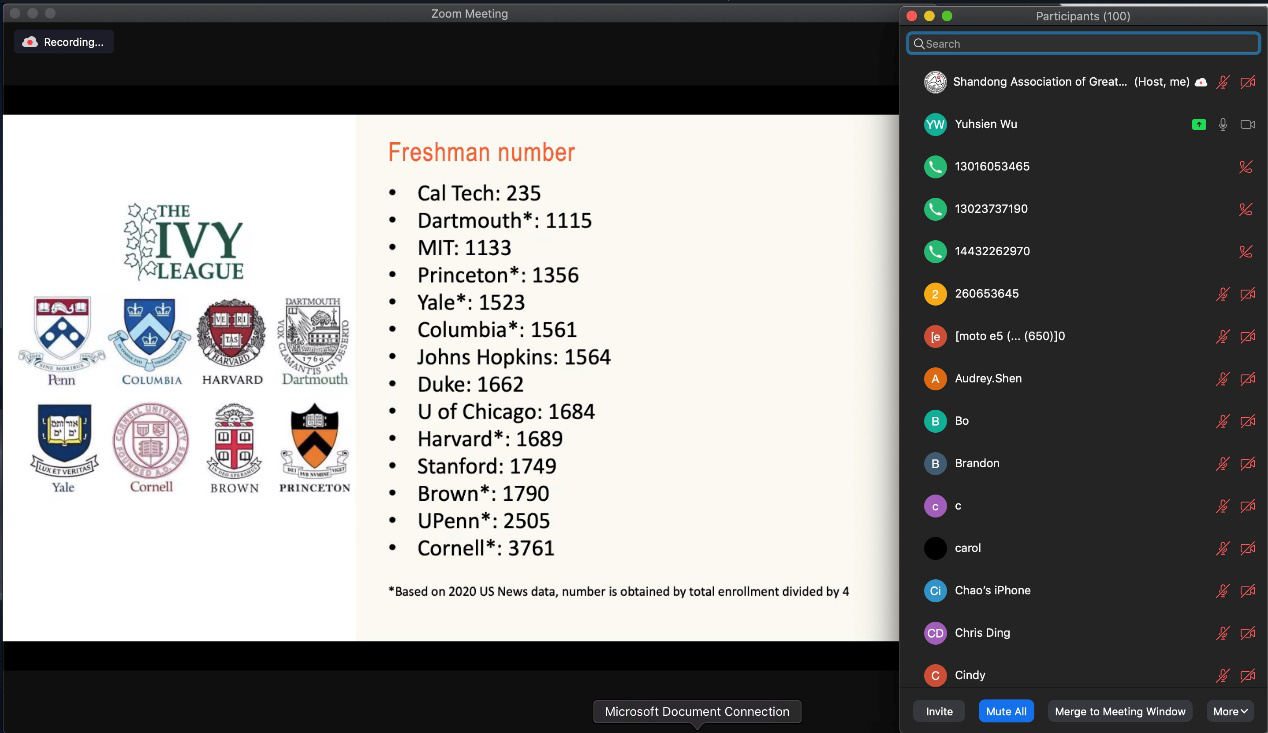The height and width of the screenshot is (733, 1268).
Task: Click phone avatar for 13023737190
Action: (935, 209)
